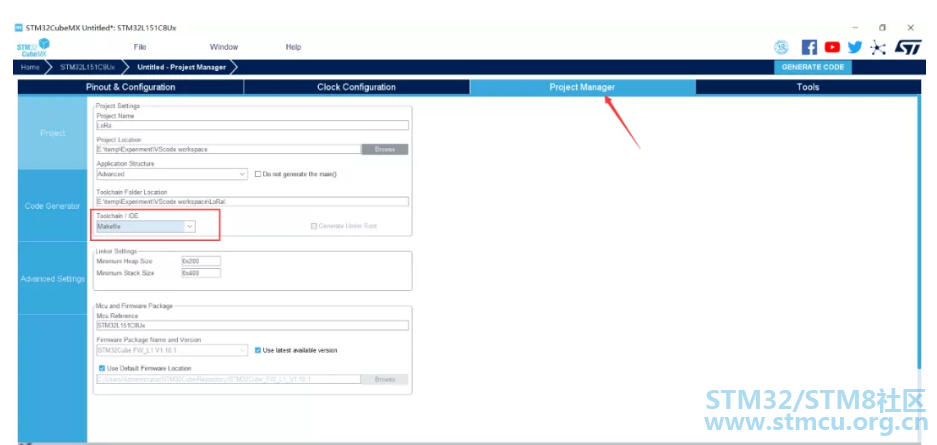Click the Toolchain Folder Location field
Screen dimensions: 937x445
[x=252, y=202]
